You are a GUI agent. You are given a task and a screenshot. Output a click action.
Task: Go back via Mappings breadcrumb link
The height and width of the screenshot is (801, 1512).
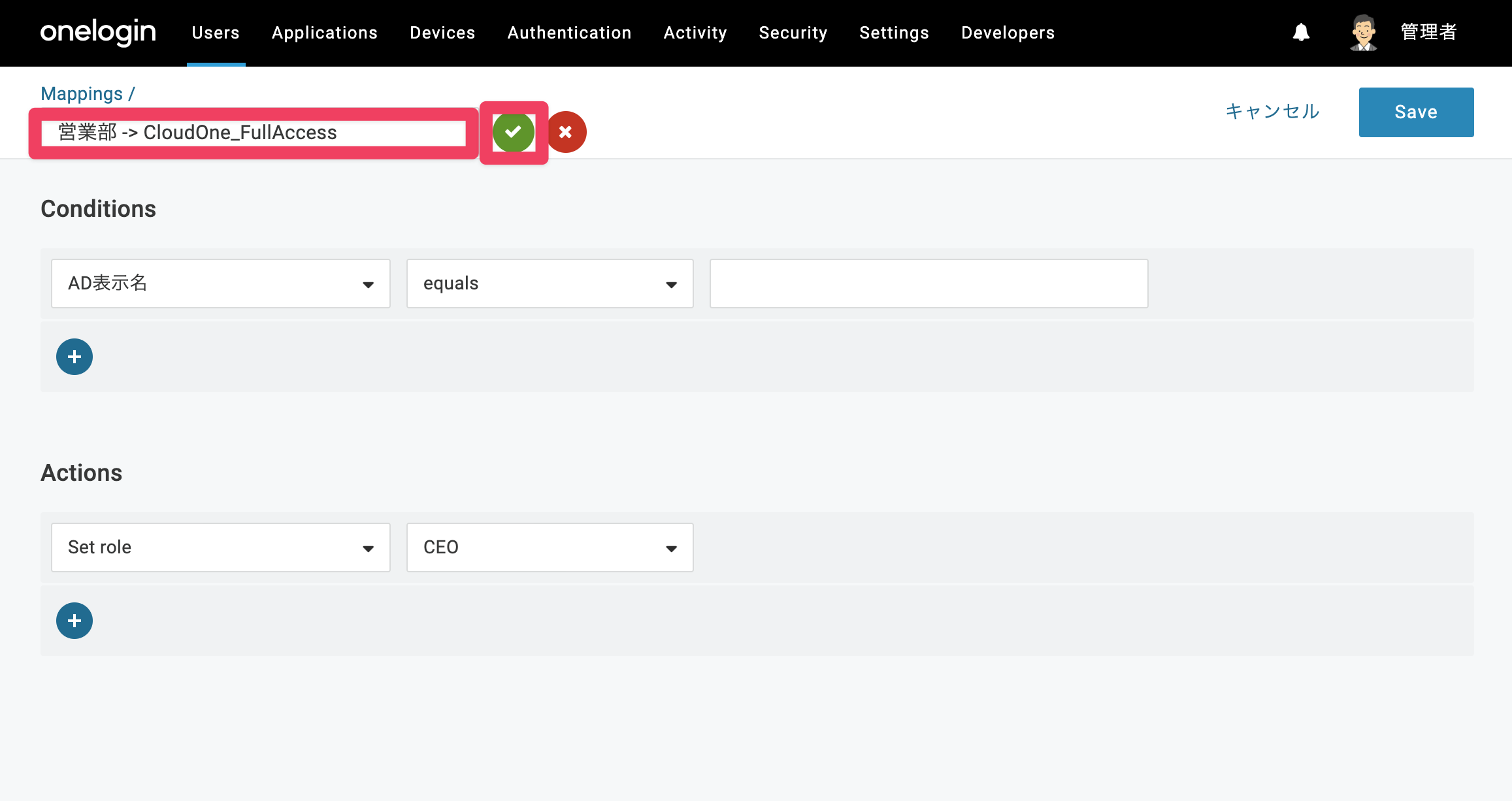pos(82,94)
